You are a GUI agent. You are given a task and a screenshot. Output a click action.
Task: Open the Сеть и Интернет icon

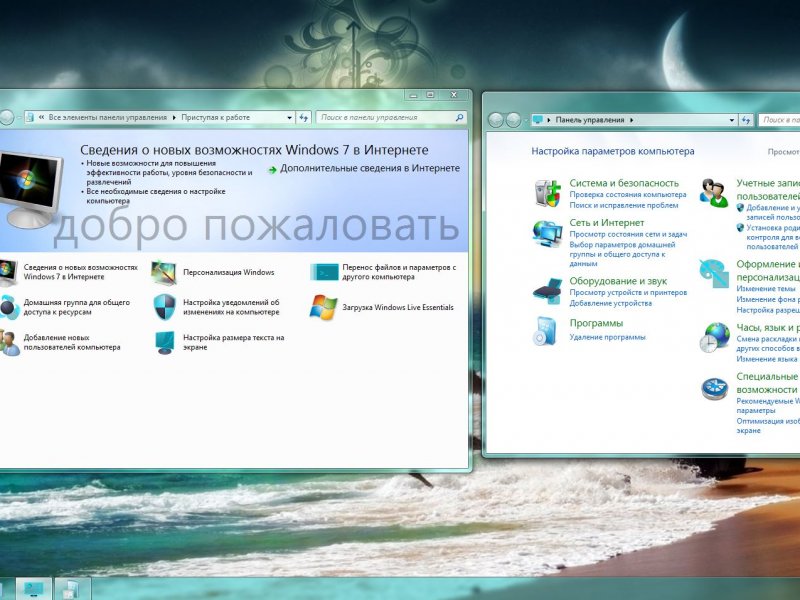pos(547,234)
